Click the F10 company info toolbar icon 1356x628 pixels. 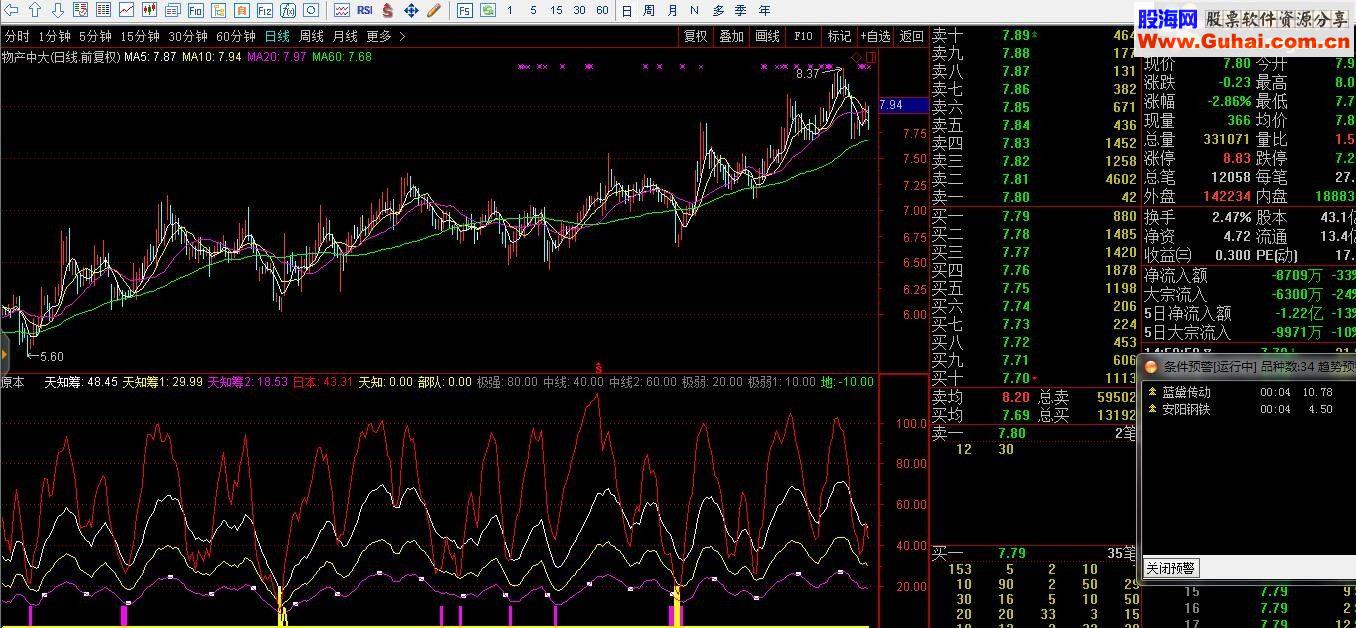(x=195, y=10)
